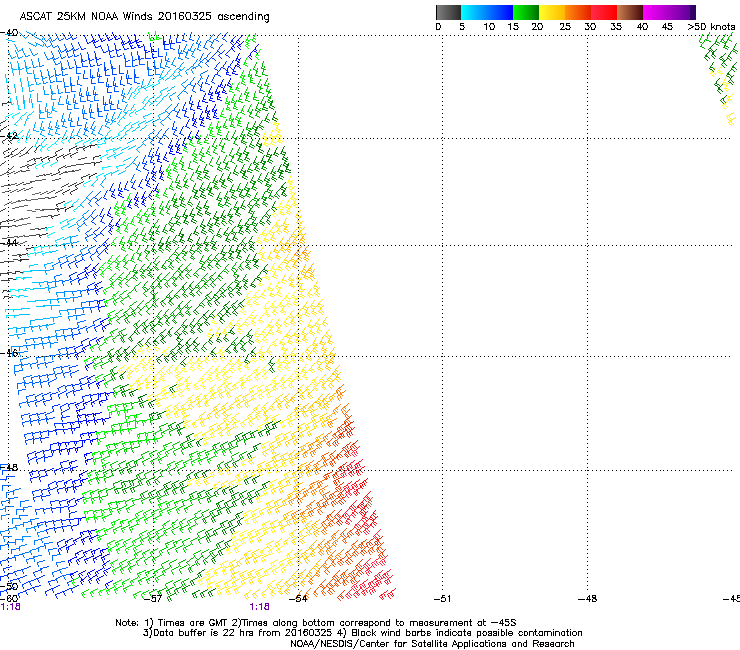This screenshot has width=740, height=650.
Task: Click the '-54' longitude axis label
Action: 298,599
